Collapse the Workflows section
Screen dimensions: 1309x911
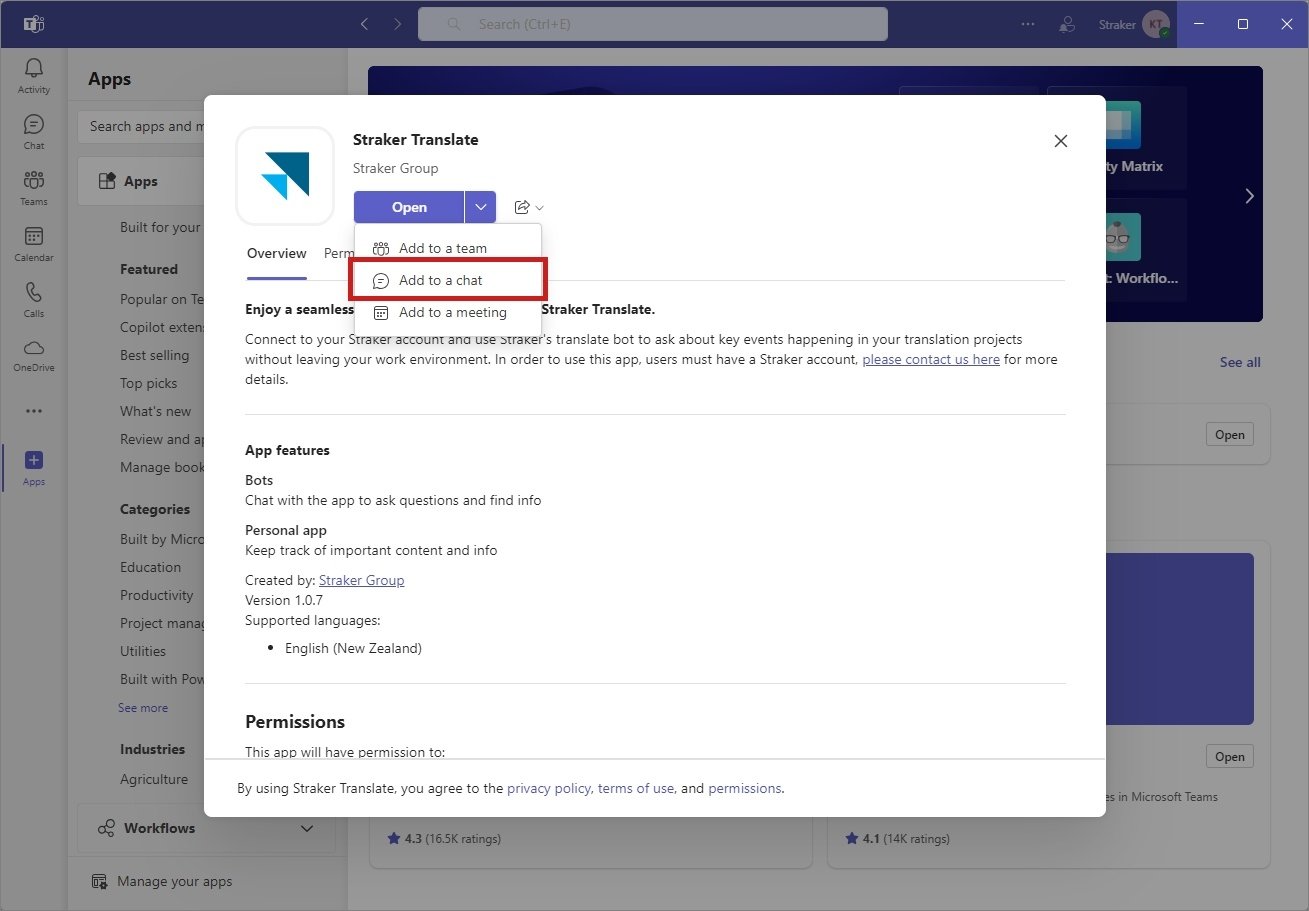(x=307, y=828)
